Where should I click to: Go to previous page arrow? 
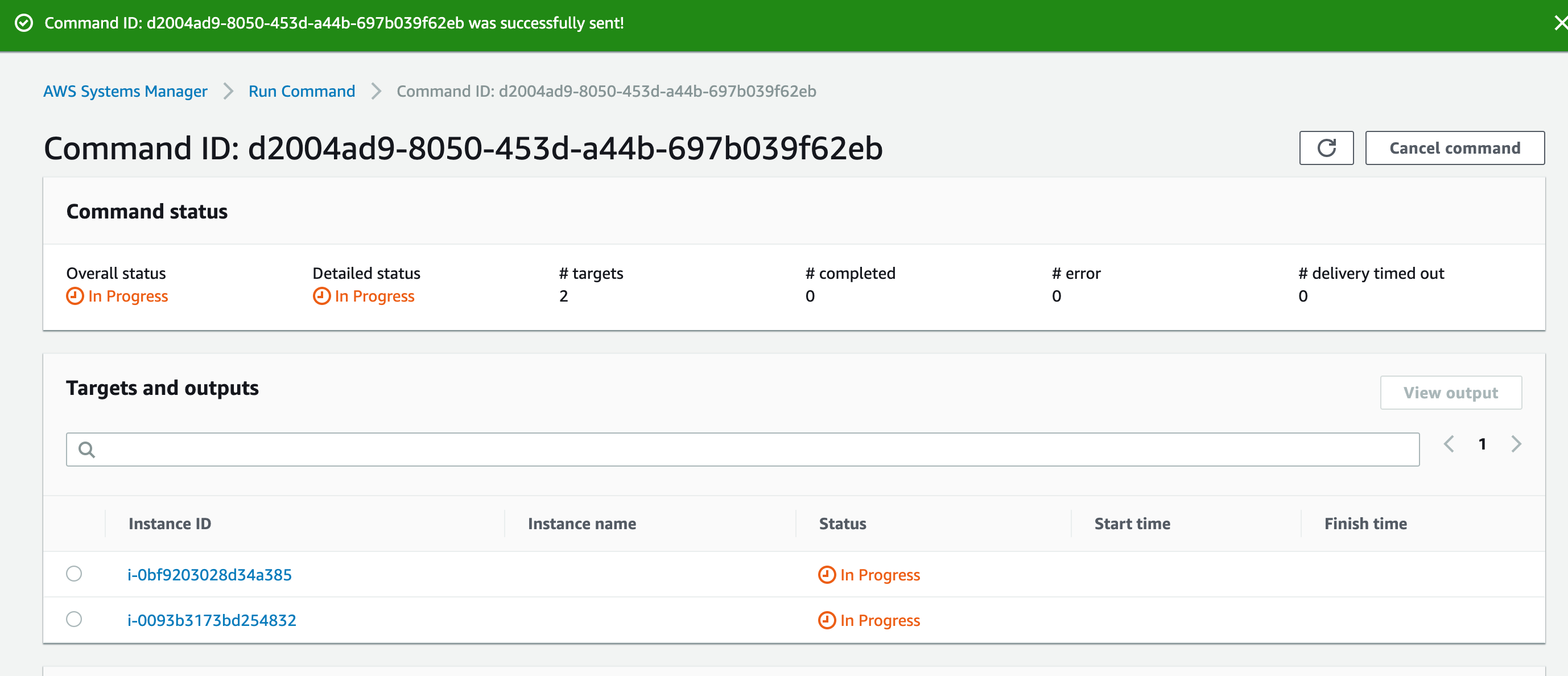coord(1449,444)
